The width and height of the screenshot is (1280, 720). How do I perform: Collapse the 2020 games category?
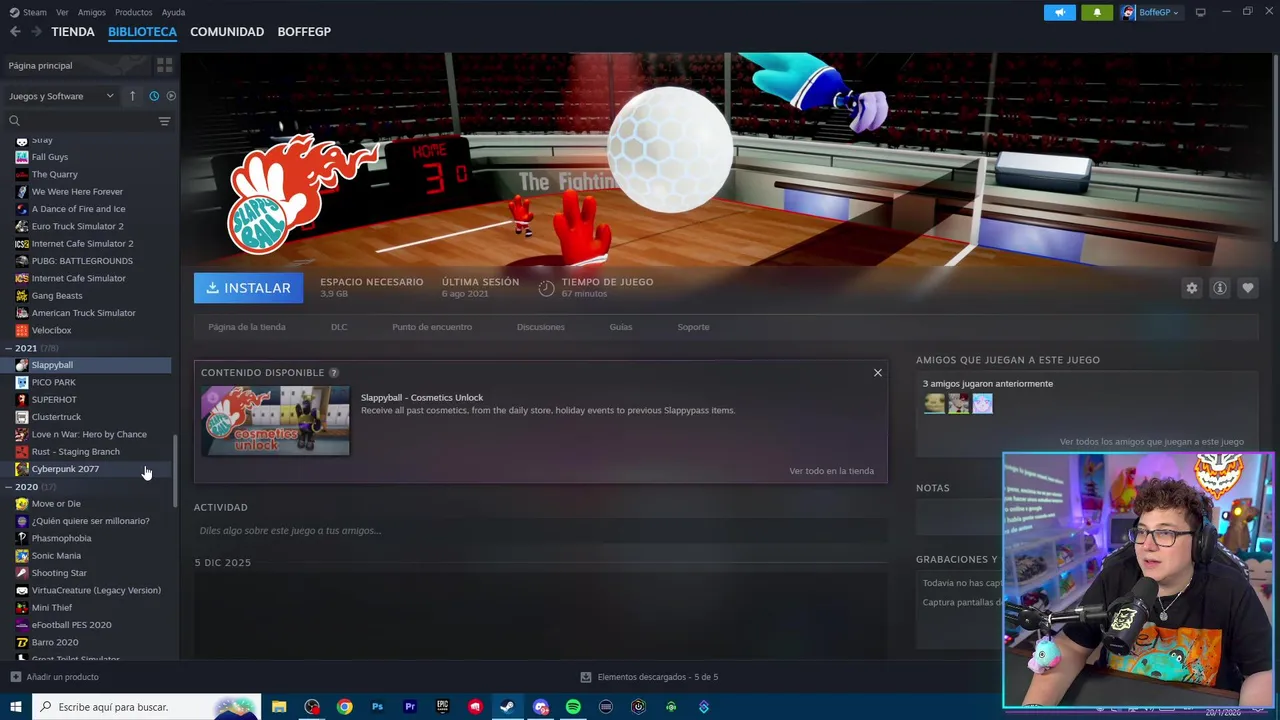[x=8, y=487]
